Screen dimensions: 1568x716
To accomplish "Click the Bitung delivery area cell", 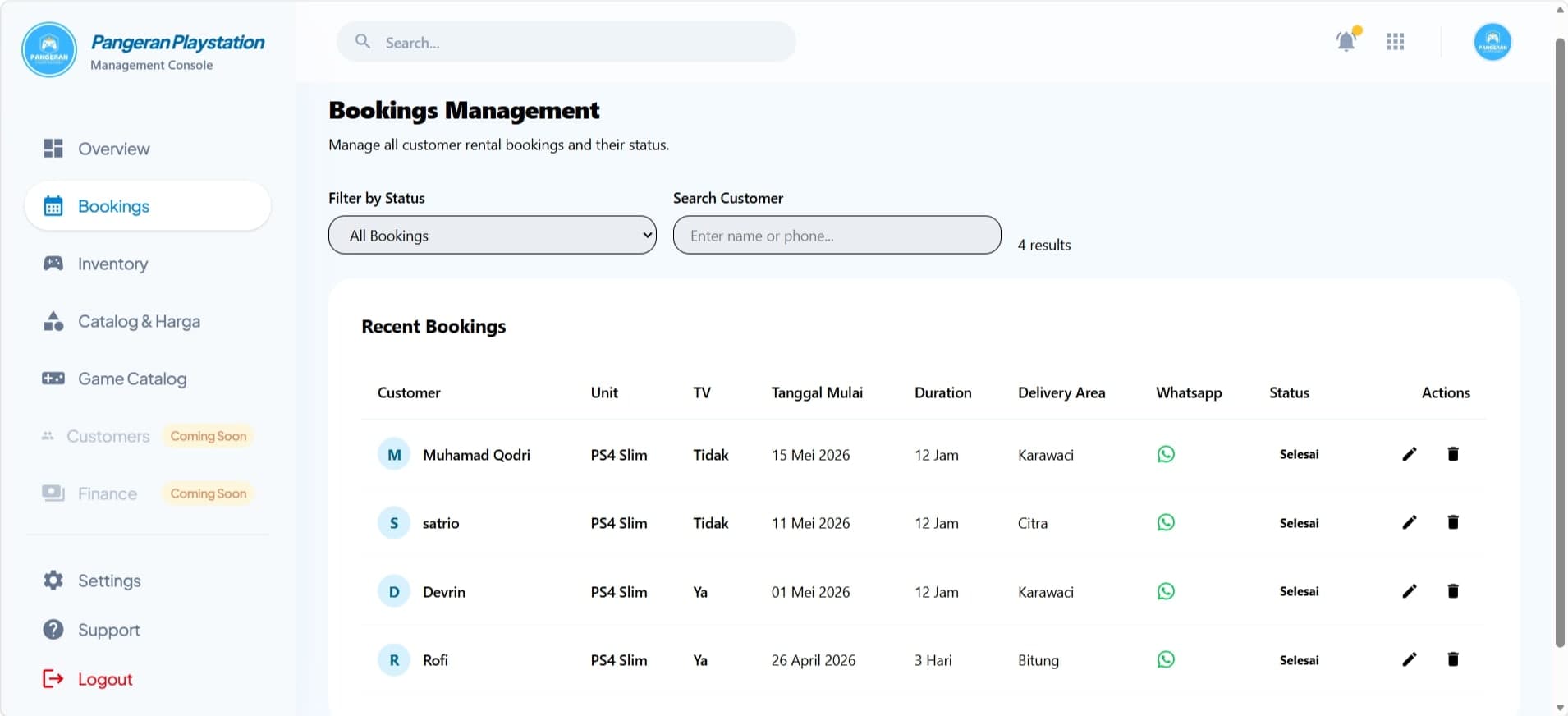I will (x=1038, y=660).
